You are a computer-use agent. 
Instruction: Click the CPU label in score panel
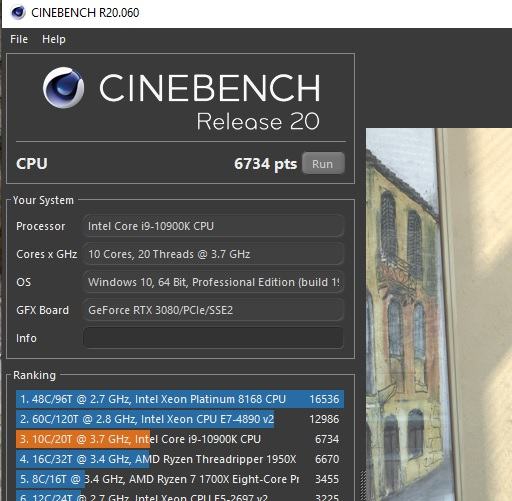click(32, 164)
